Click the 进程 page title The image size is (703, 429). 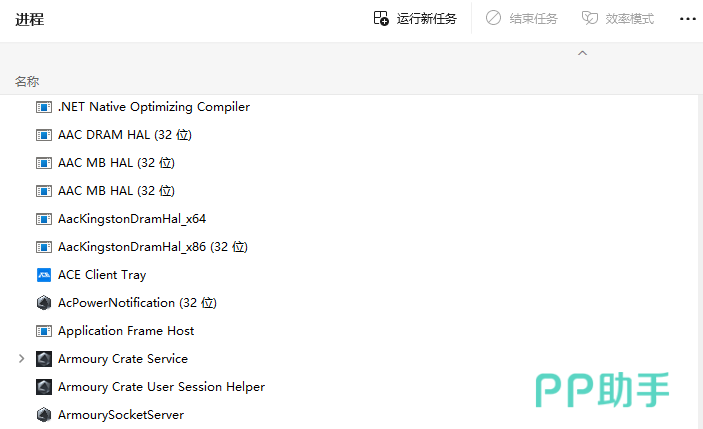[x=29, y=19]
